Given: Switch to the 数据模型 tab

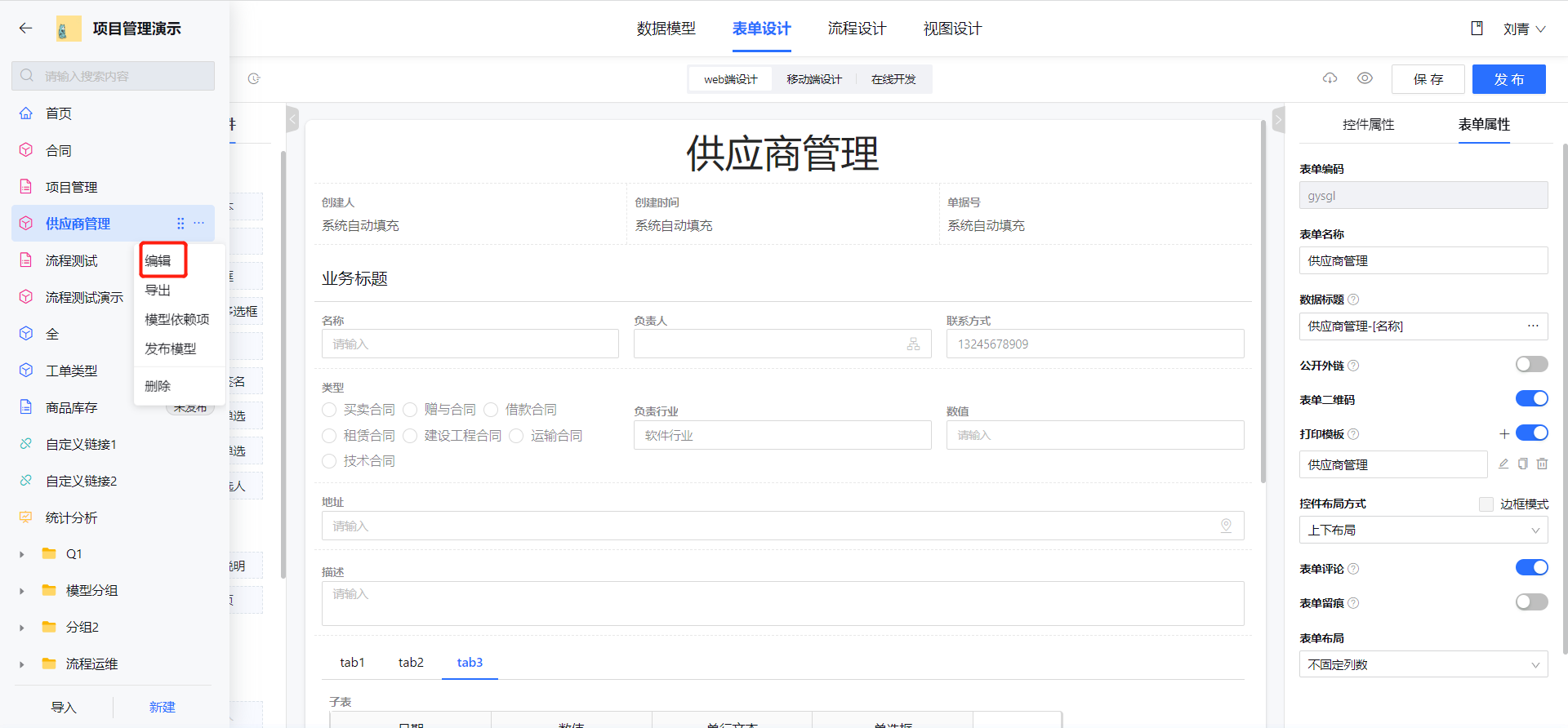Looking at the screenshot, I should pyautogui.click(x=666, y=29).
